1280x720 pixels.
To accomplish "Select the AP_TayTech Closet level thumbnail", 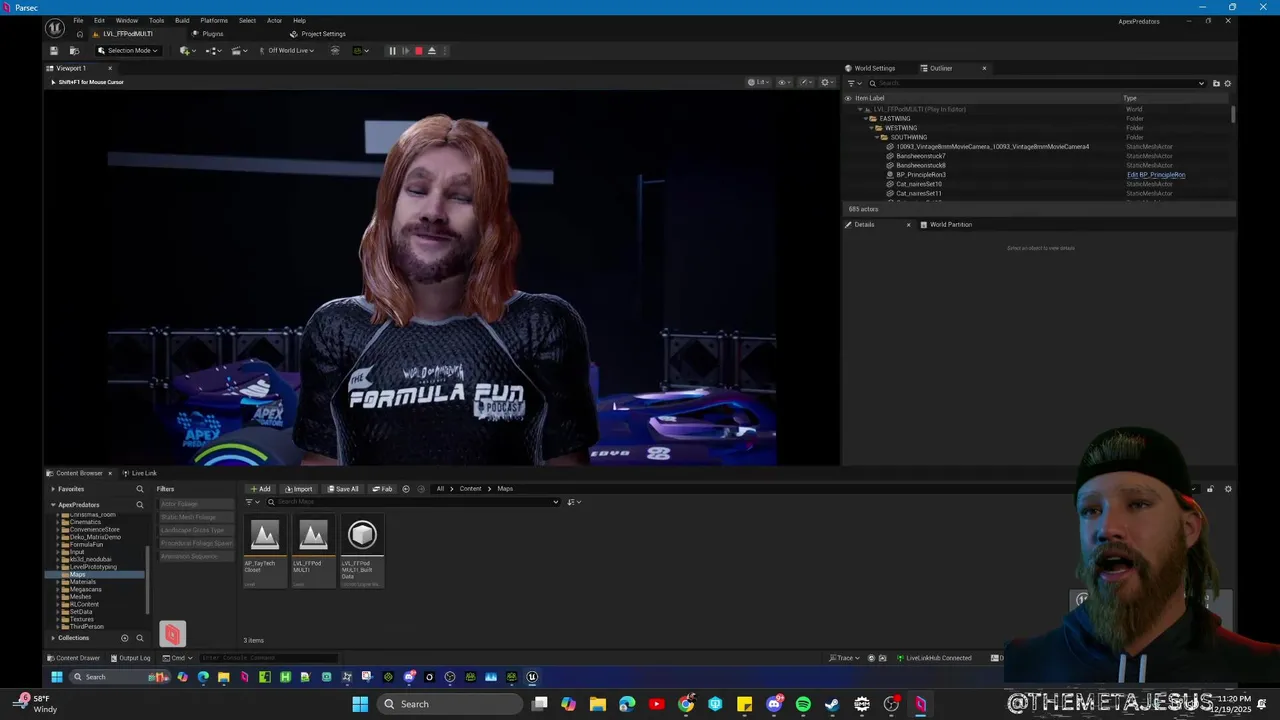I will [265, 551].
